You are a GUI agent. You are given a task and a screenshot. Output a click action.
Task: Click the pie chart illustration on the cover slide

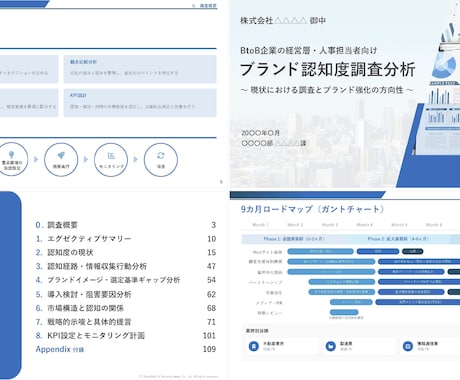[444, 65]
